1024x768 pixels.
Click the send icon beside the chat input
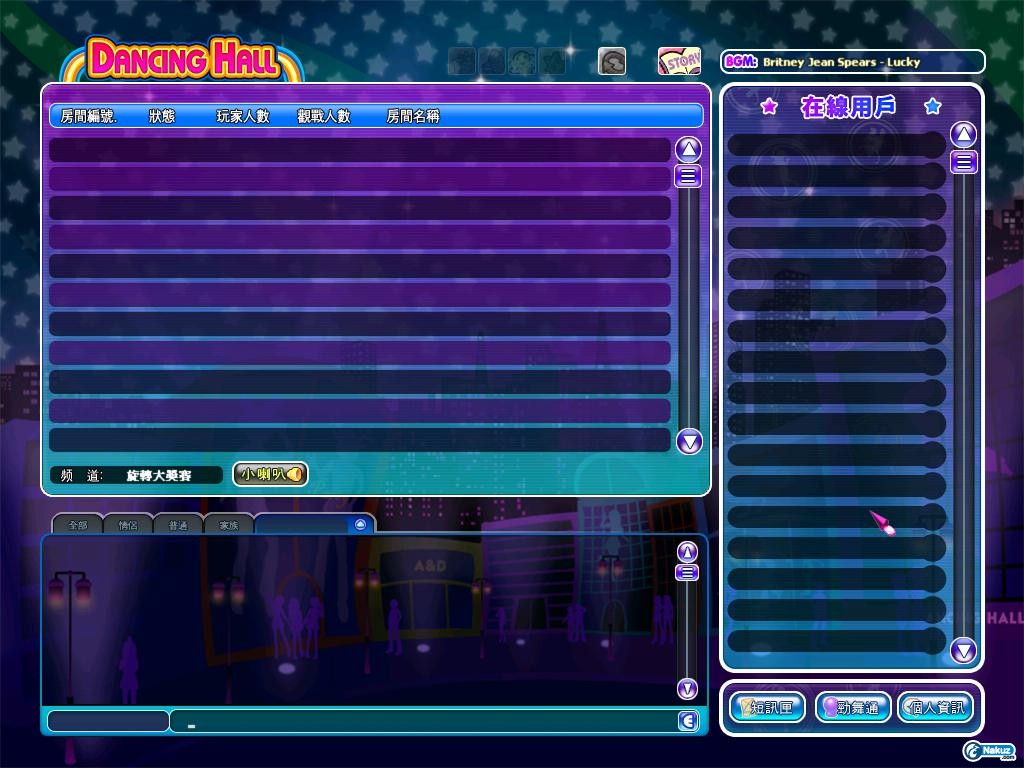[688, 721]
